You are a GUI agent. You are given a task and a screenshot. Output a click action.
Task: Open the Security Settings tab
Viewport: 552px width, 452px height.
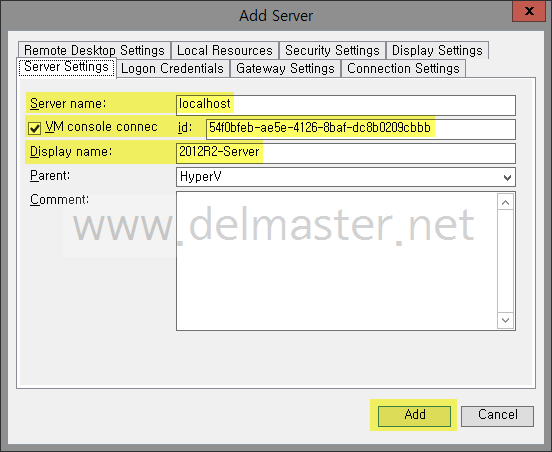(x=332, y=50)
